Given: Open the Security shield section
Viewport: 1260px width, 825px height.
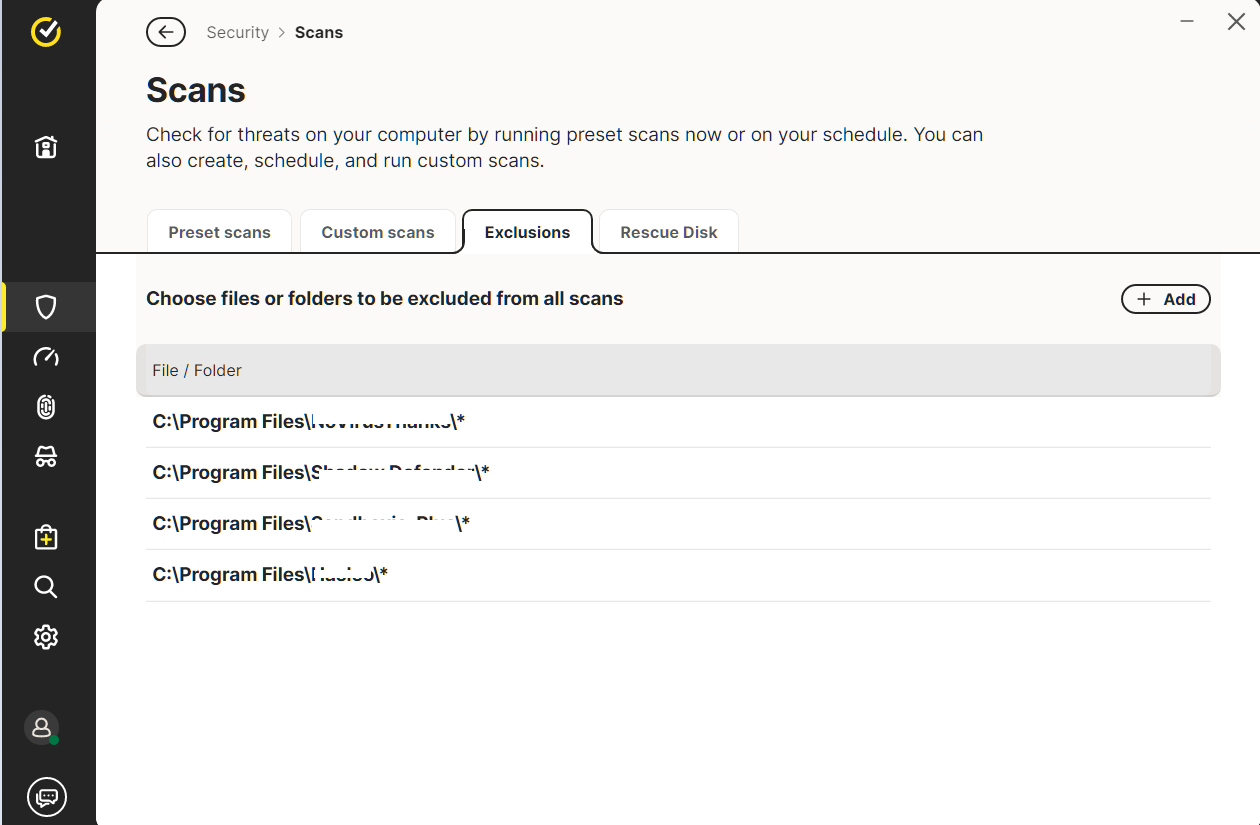Looking at the screenshot, I should point(46,307).
